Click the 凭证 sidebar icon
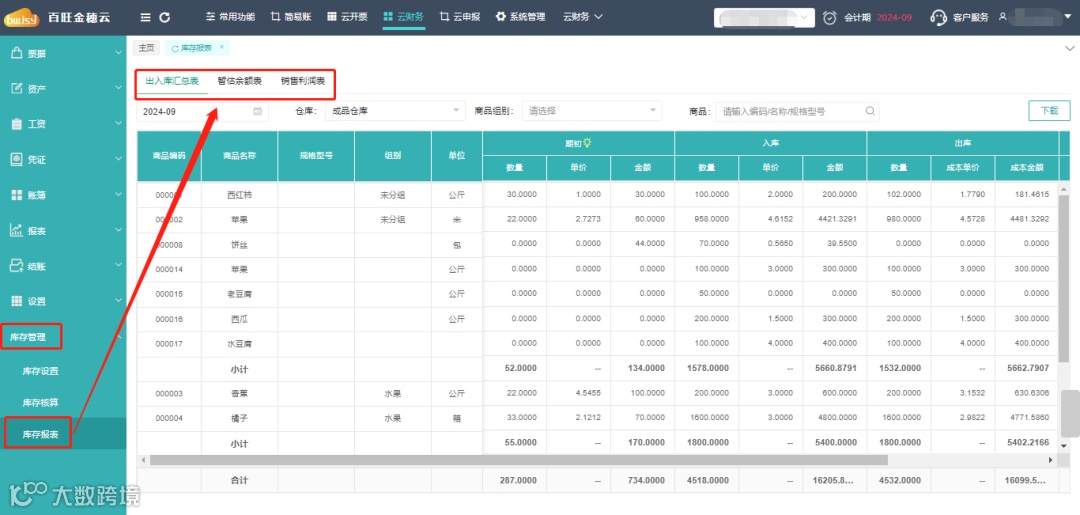 click(x=17, y=160)
